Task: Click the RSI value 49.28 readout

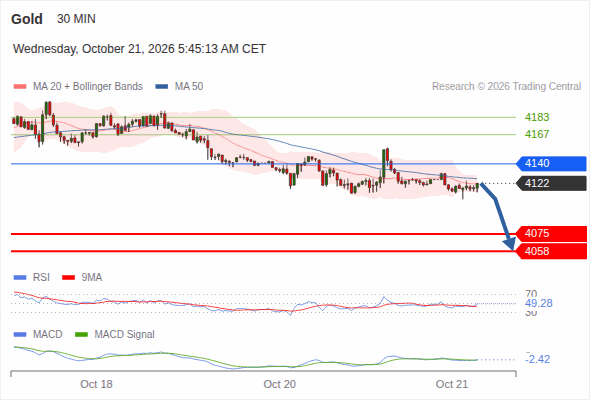Action: click(539, 303)
